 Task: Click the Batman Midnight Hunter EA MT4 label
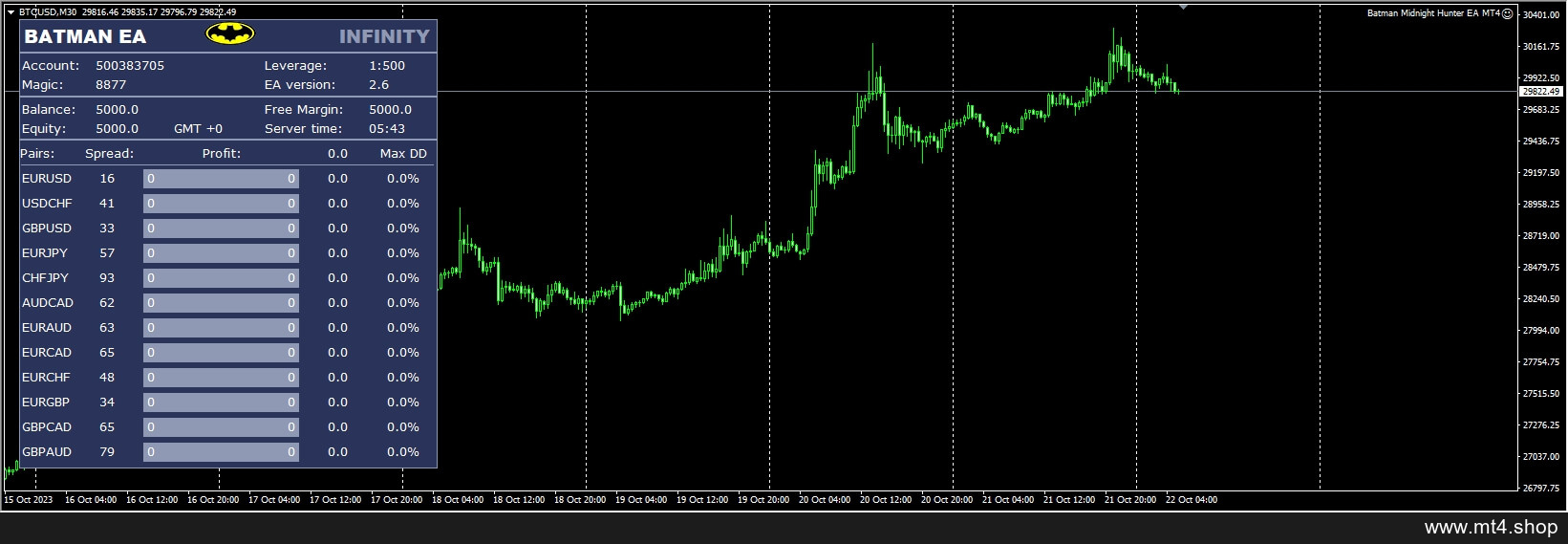coord(1433,13)
